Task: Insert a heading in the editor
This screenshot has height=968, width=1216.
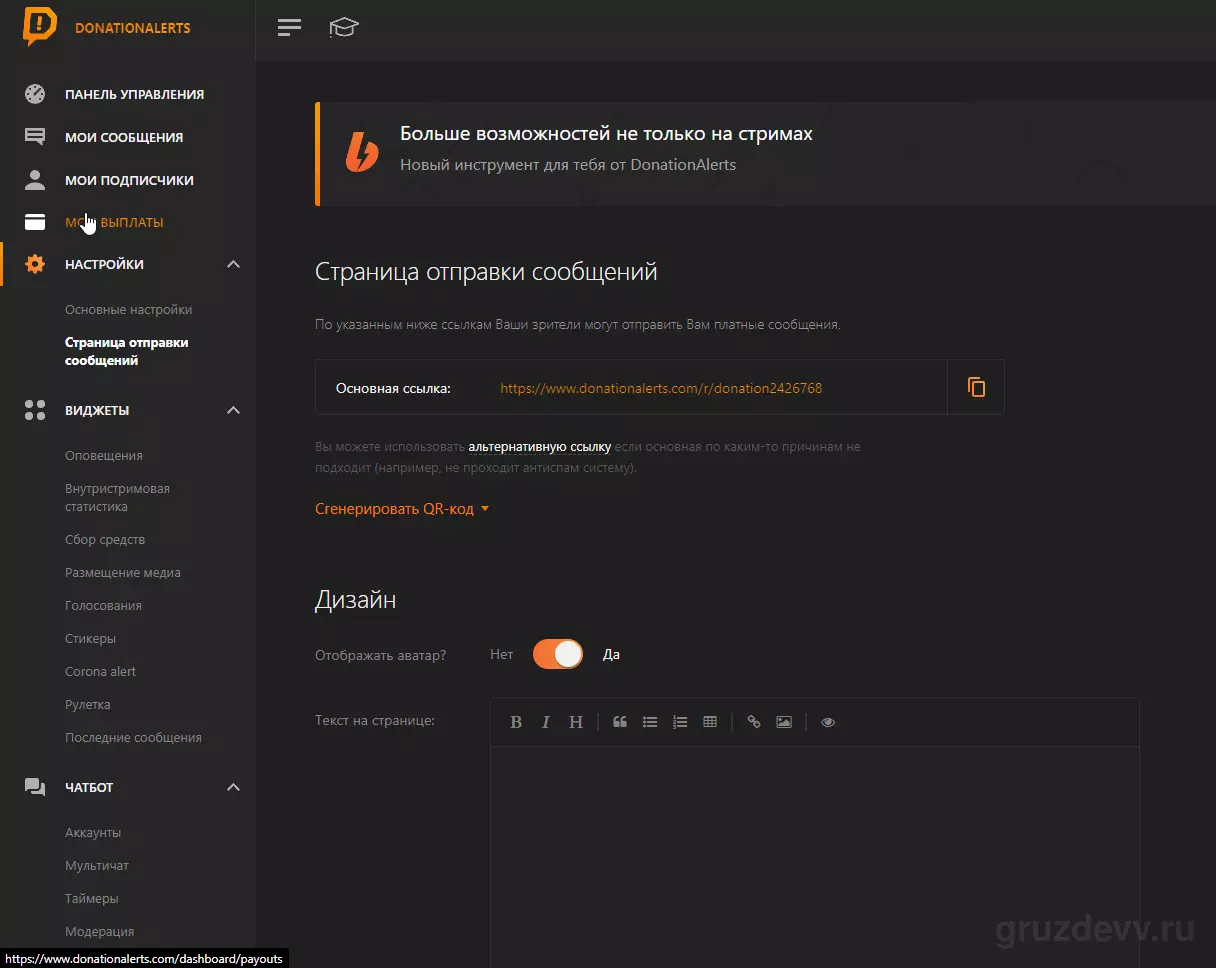Action: point(576,722)
